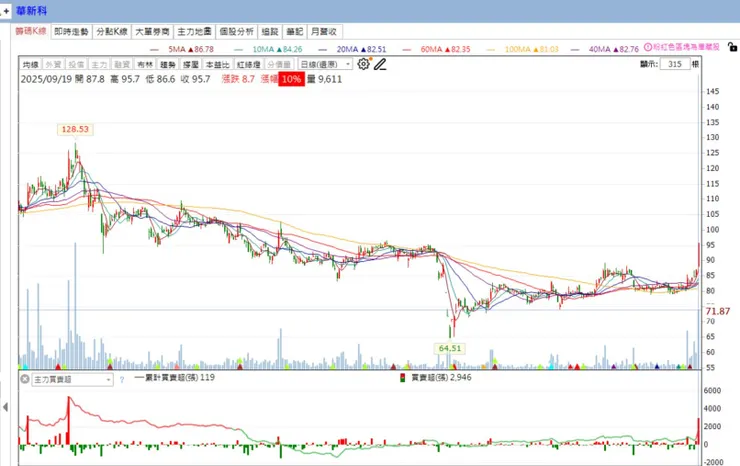
Task: Toggle the 布林 Bollinger overlay
Action: (145, 64)
